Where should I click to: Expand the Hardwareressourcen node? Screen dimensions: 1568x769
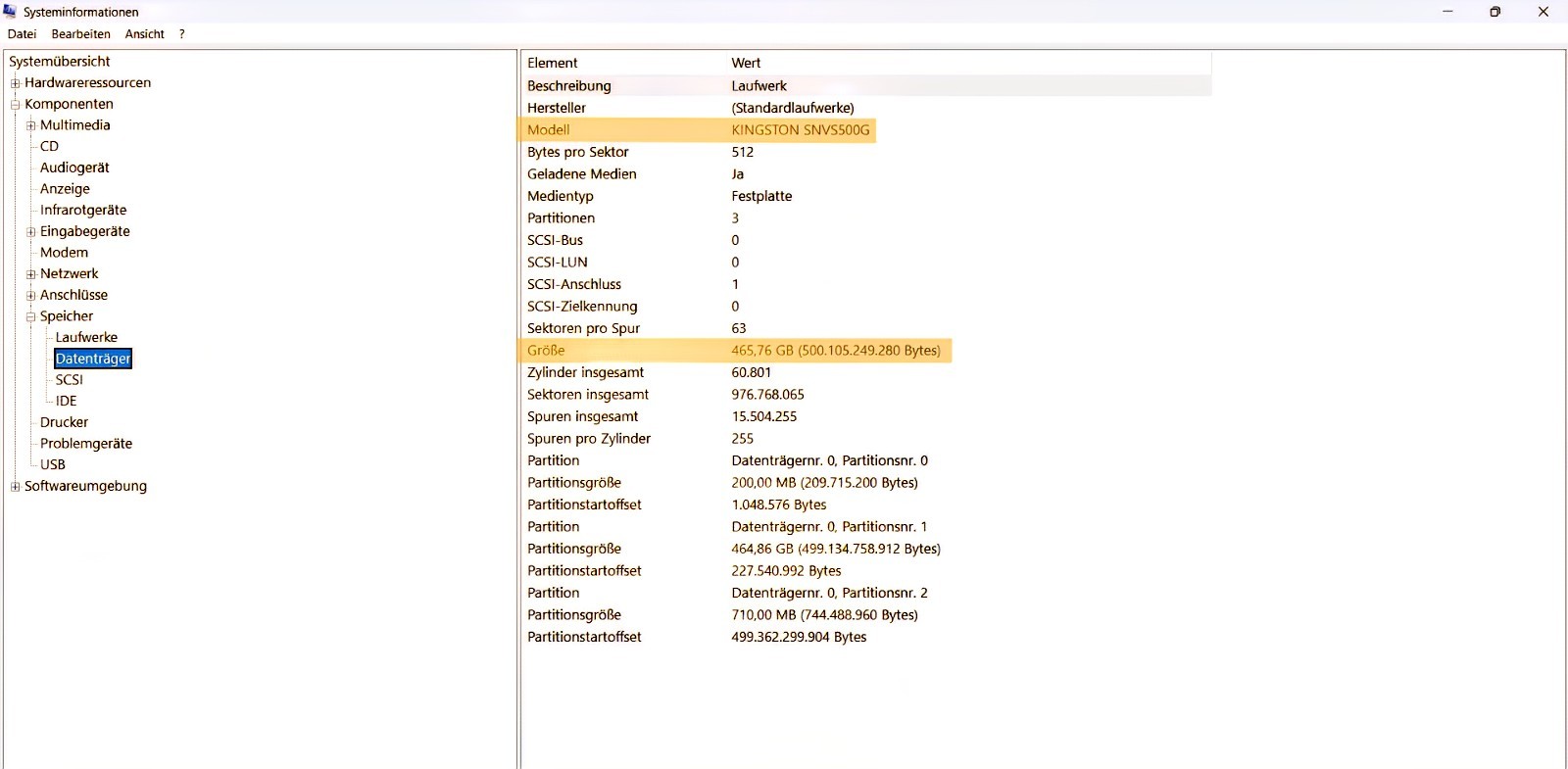coord(15,83)
